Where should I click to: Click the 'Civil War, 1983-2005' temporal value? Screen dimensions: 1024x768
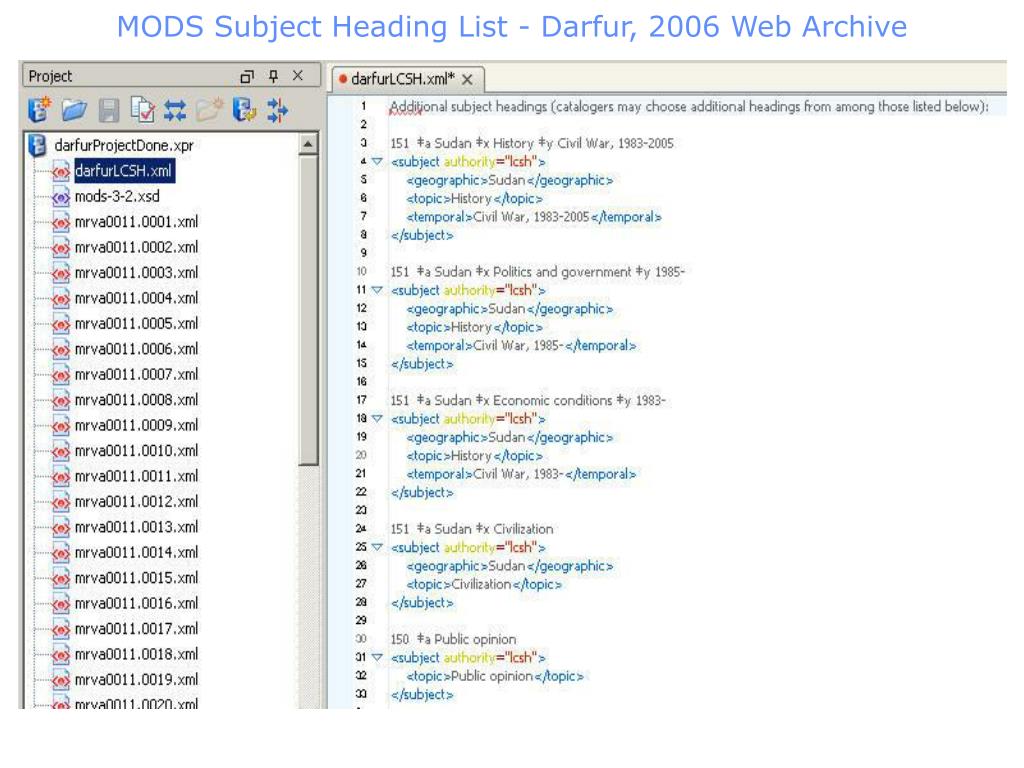tap(531, 217)
